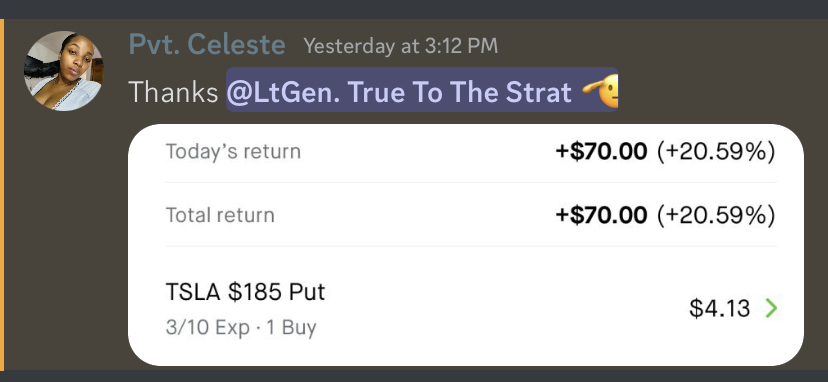The height and width of the screenshot is (382, 828).
Task: Open the attached trade screenshot image
Action: pos(466,245)
